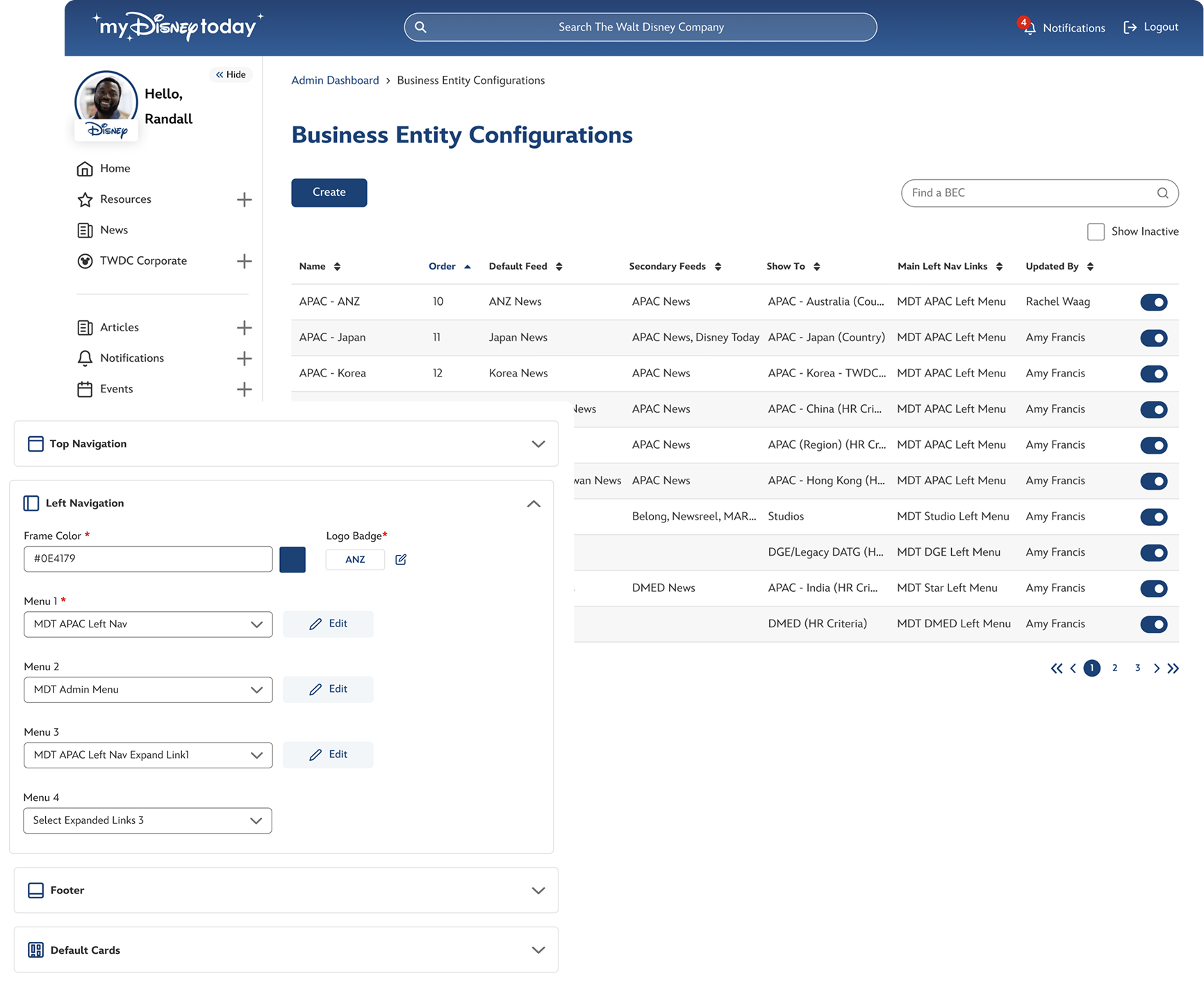Enable the Show Inactive checkbox

pyautogui.click(x=1096, y=232)
